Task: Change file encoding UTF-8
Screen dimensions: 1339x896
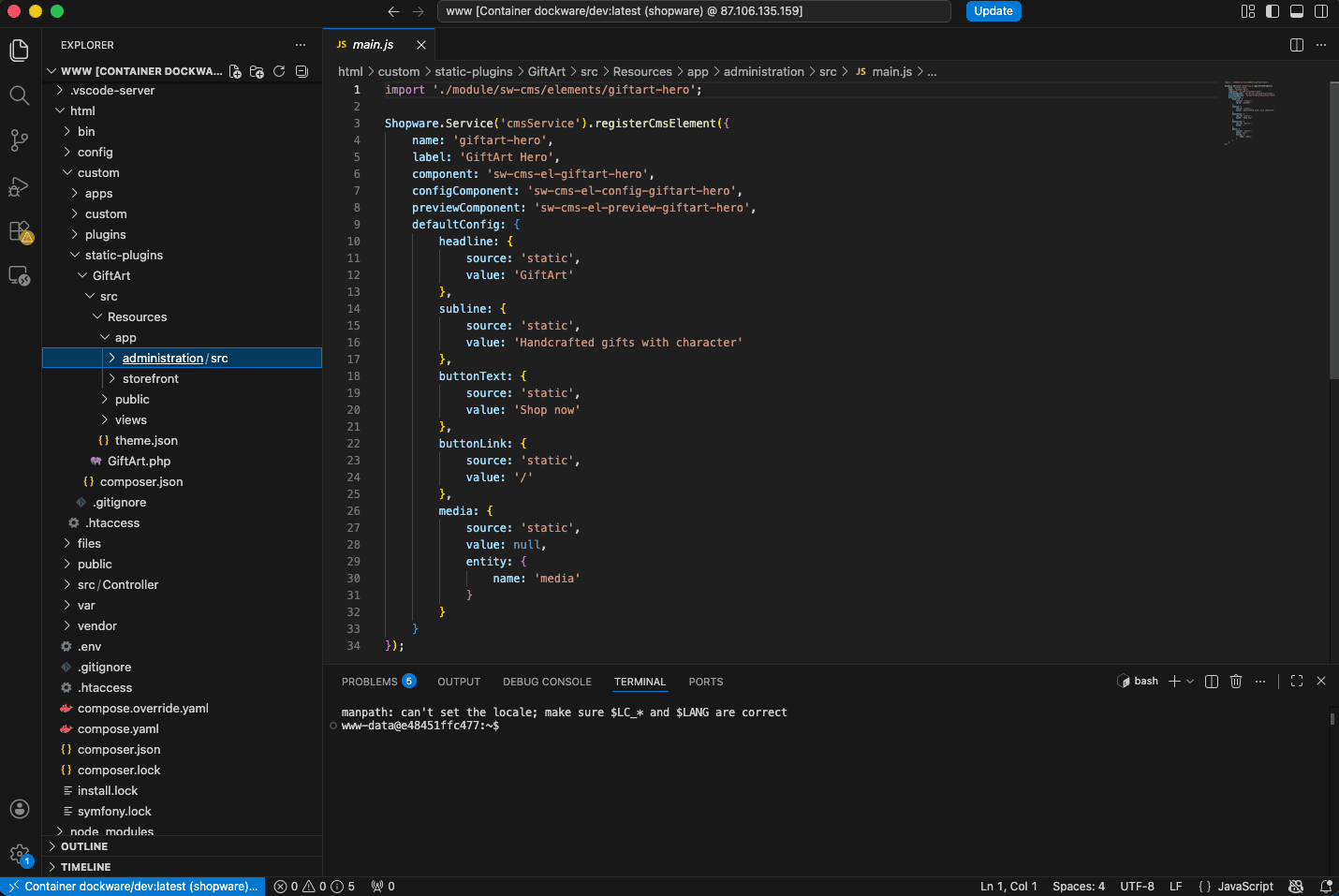Action: [1137, 887]
